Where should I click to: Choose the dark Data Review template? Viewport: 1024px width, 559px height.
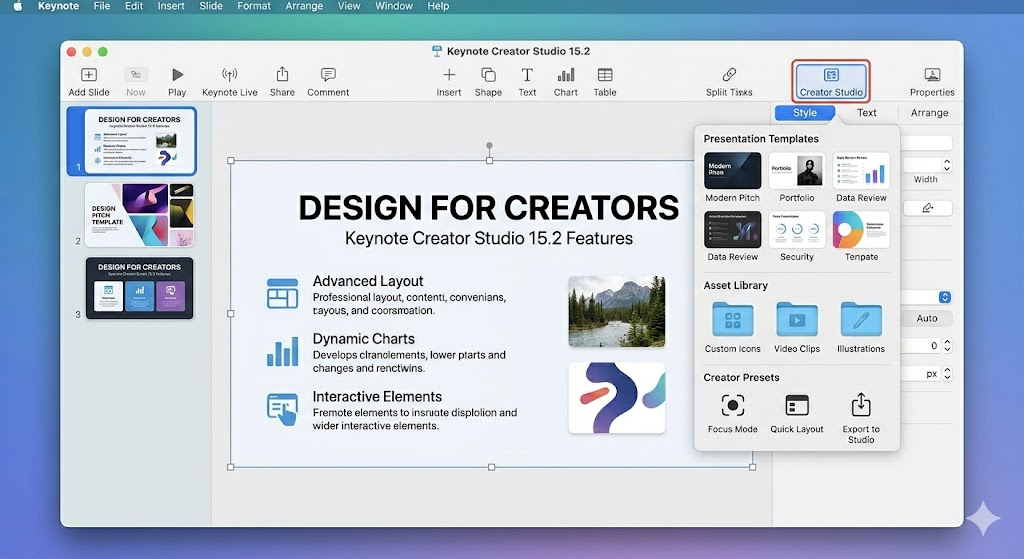(x=733, y=229)
